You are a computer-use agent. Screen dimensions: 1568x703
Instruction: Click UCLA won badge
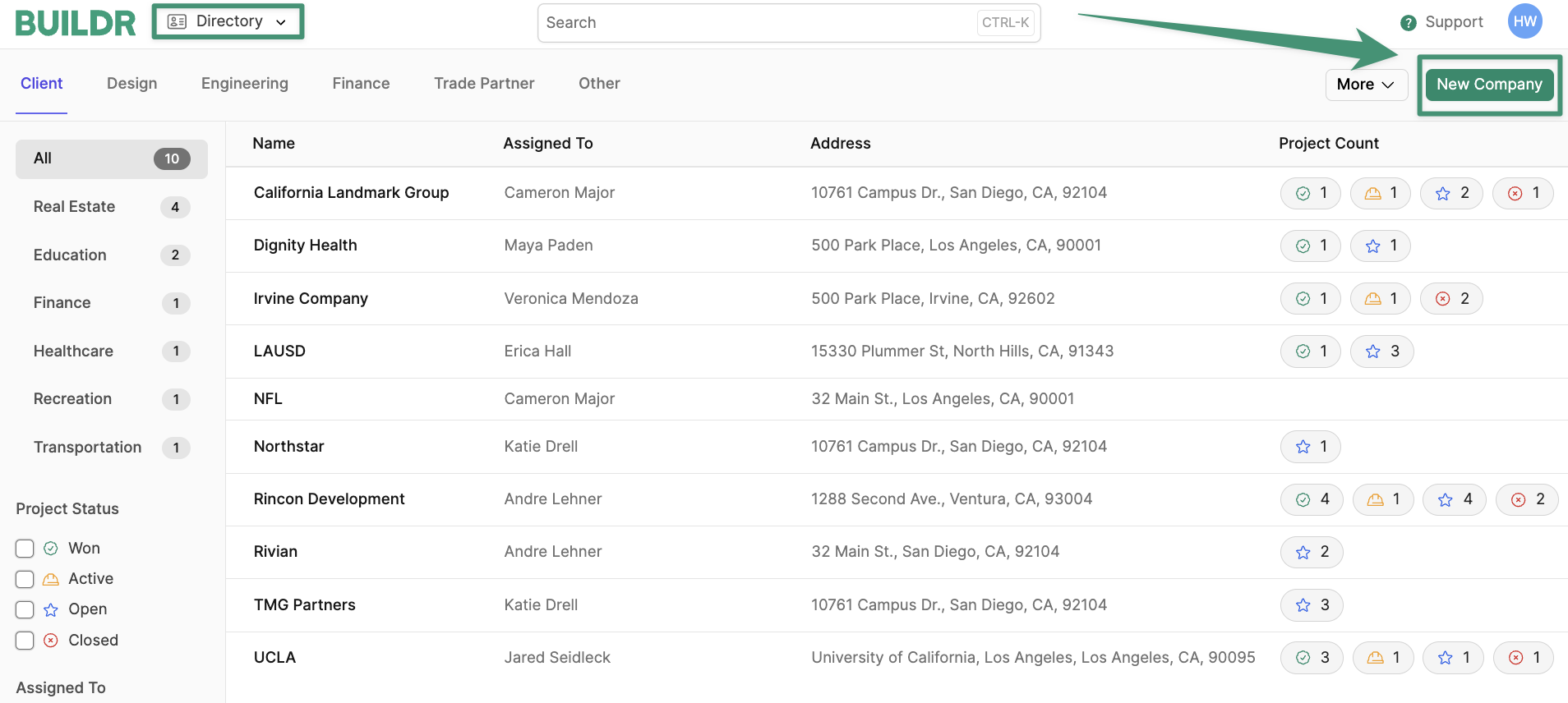coord(1312,658)
